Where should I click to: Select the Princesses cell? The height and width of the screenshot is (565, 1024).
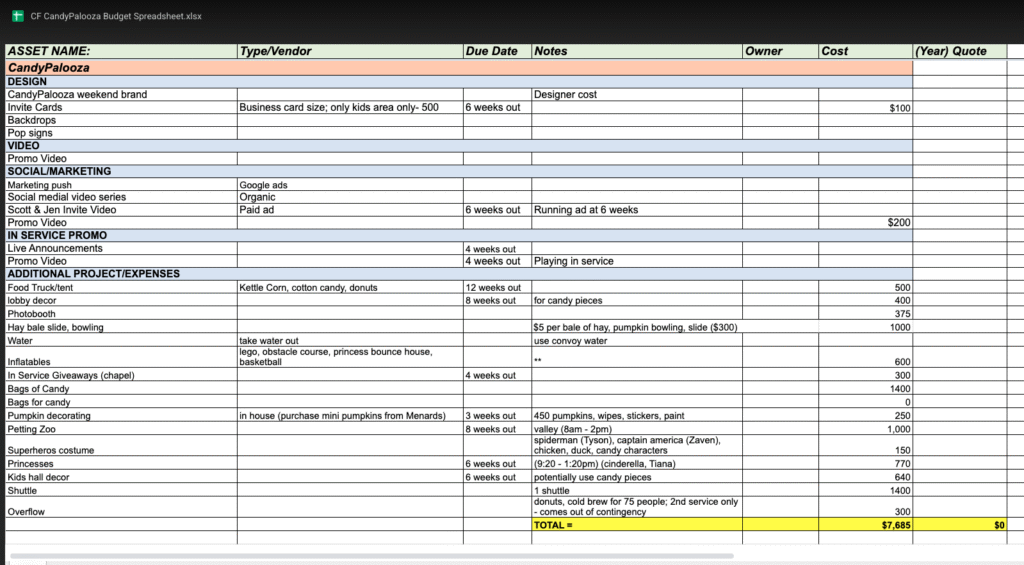click(121, 464)
